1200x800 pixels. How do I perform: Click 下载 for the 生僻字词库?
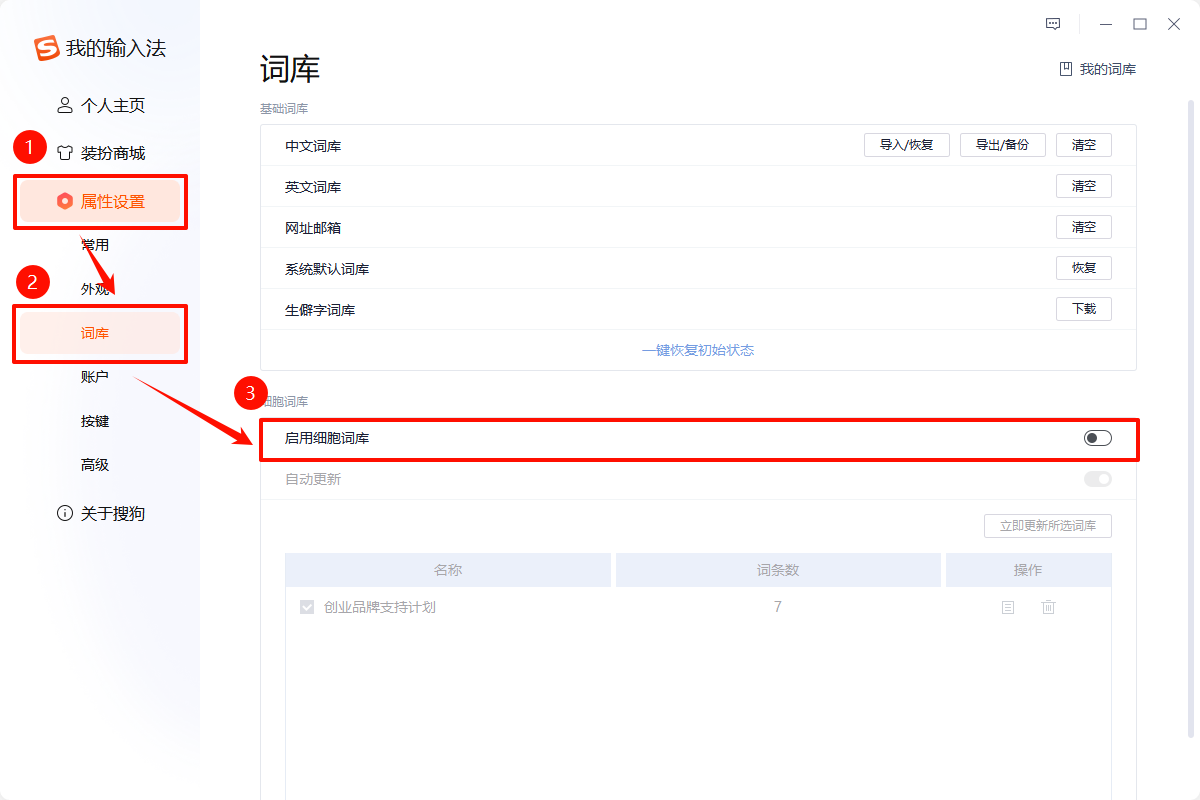pyautogui.click(x=1083, y=308)
